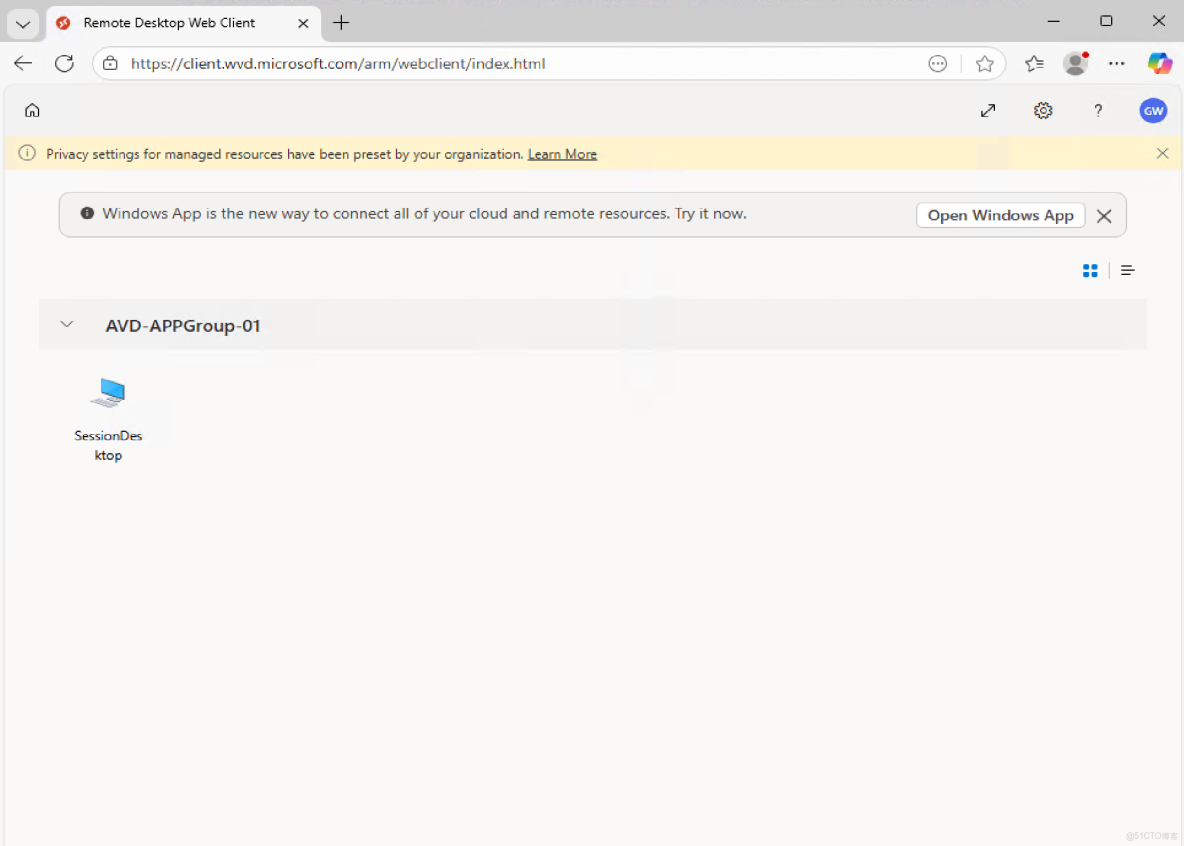Image resolution: width=1184 pixels, height=846 pixels.
Task: Switch to list view of resources
Action: click(x=1128, y=270)
